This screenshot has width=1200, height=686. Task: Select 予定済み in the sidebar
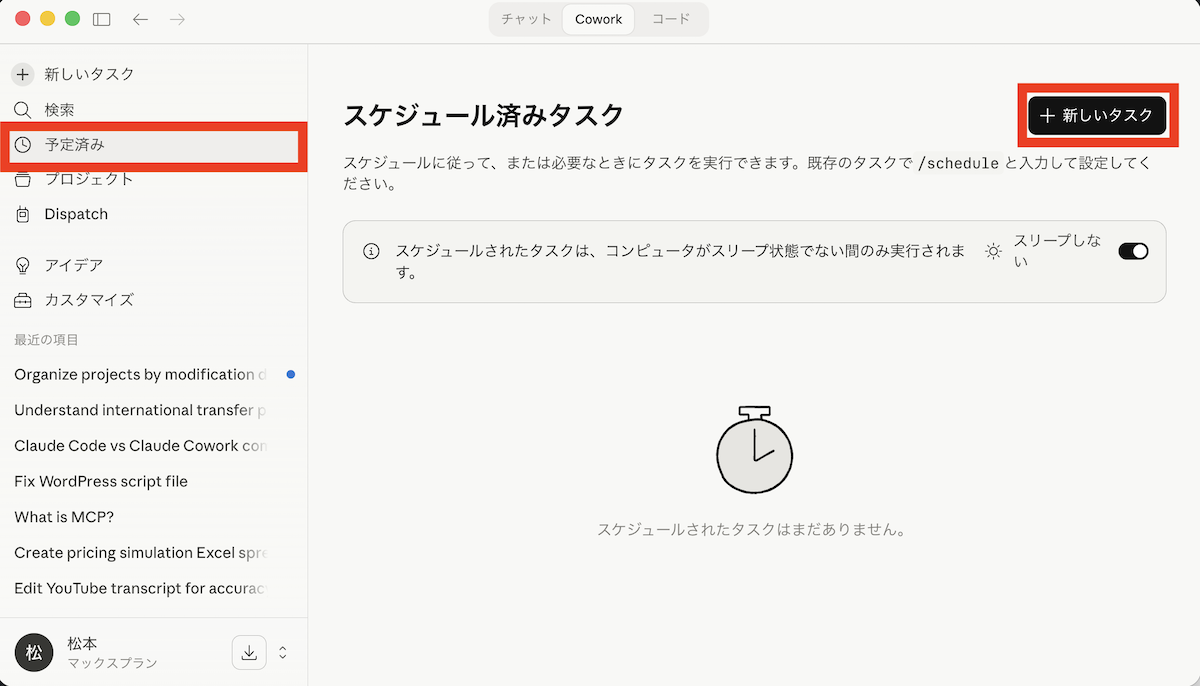[74, 145]
